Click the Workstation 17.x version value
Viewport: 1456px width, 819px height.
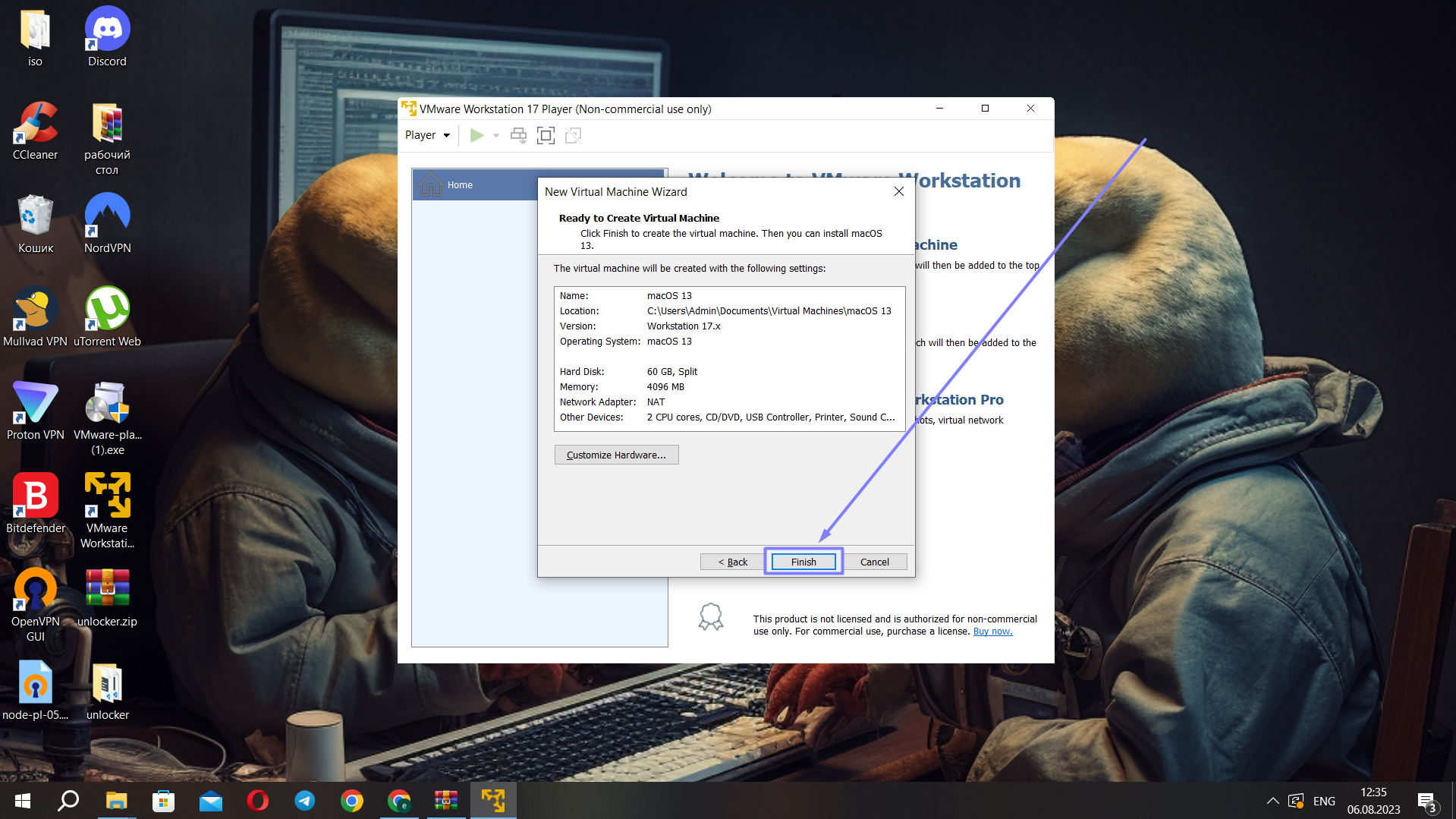[x=684, y=326]
